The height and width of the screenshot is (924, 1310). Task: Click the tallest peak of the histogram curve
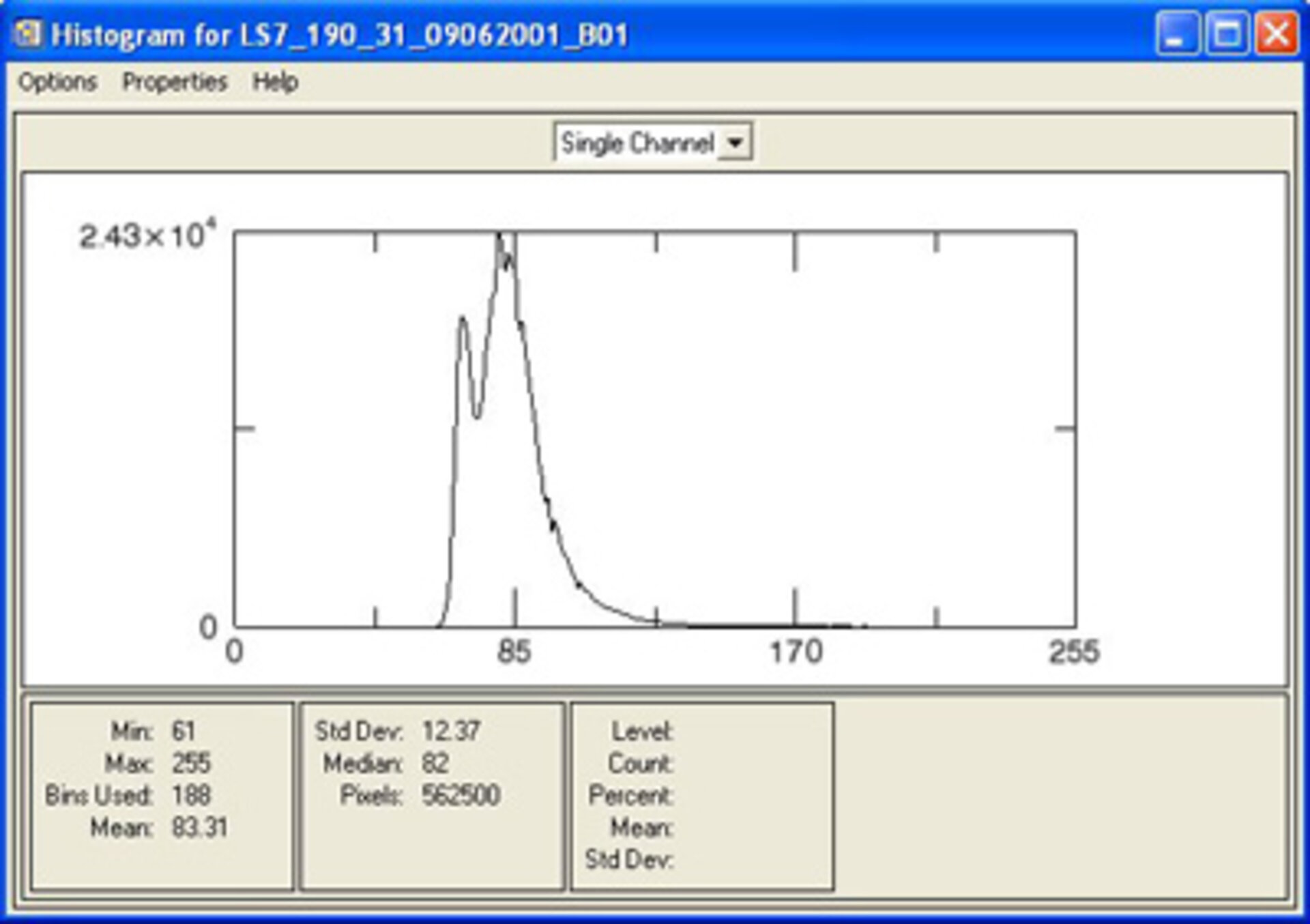pos(499,236)
